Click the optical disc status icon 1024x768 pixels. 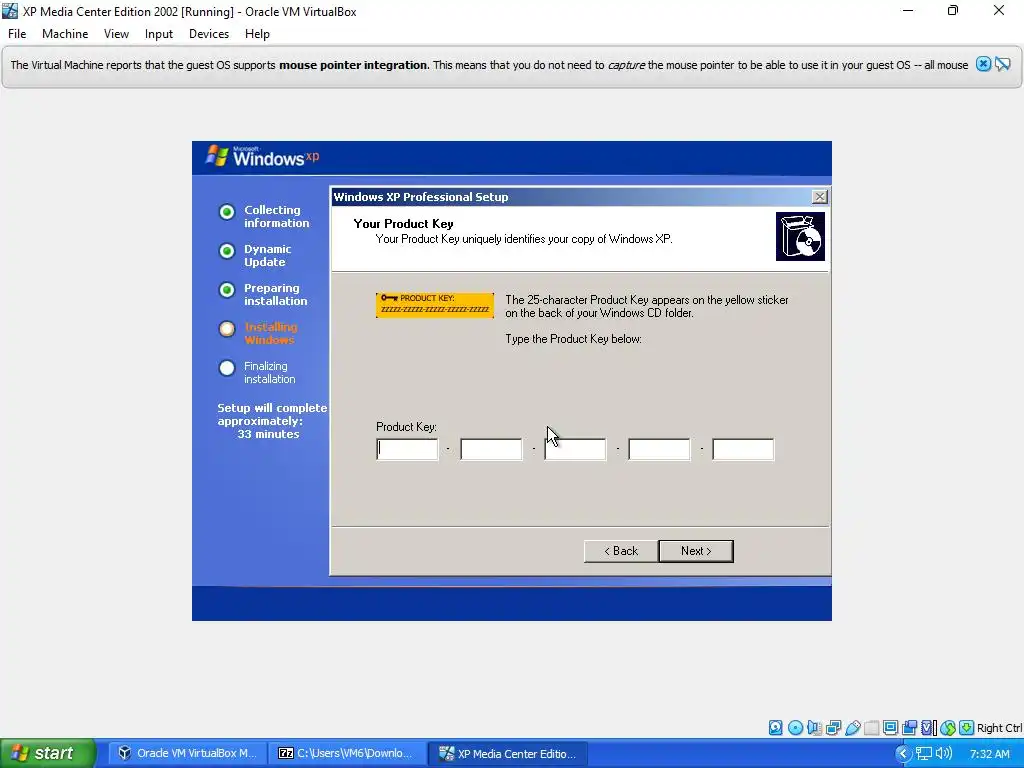(795, 728)
